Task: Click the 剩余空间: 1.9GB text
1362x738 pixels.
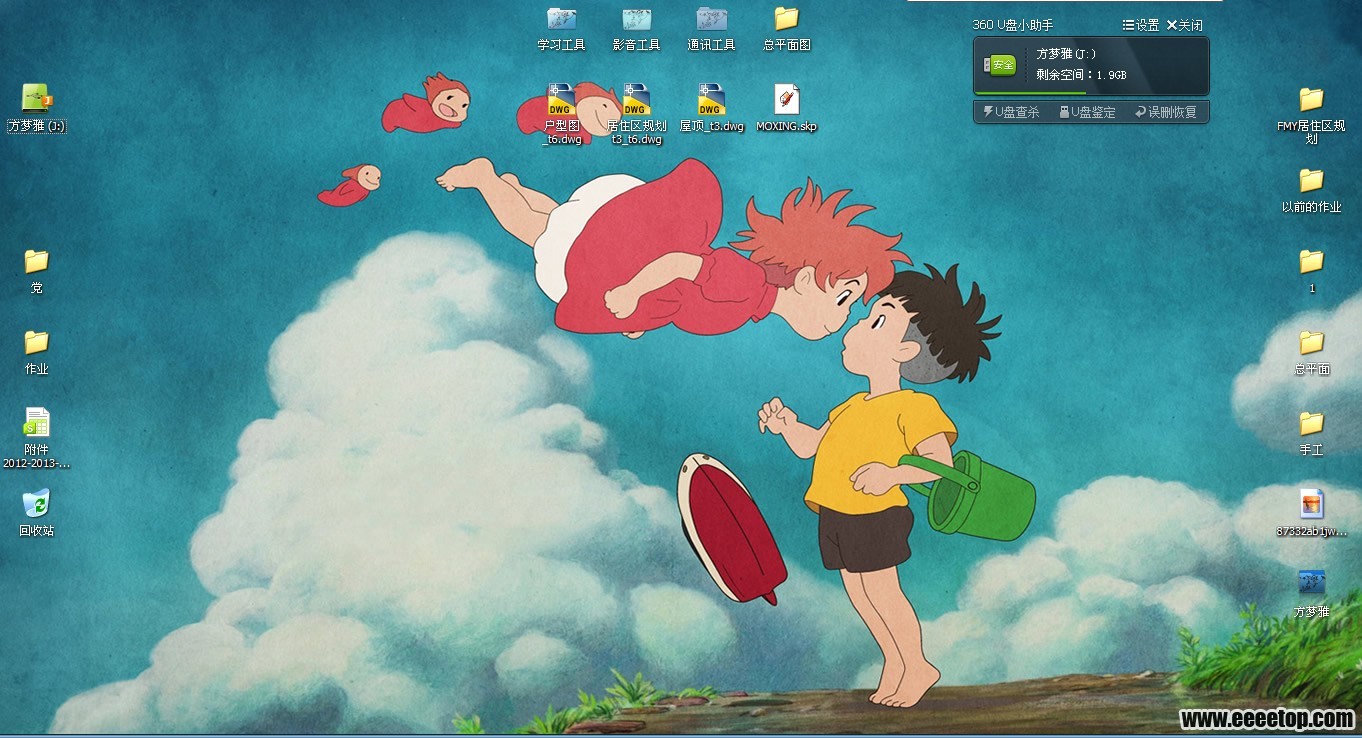Action: pyautogui.click(x=1081, y=75)
